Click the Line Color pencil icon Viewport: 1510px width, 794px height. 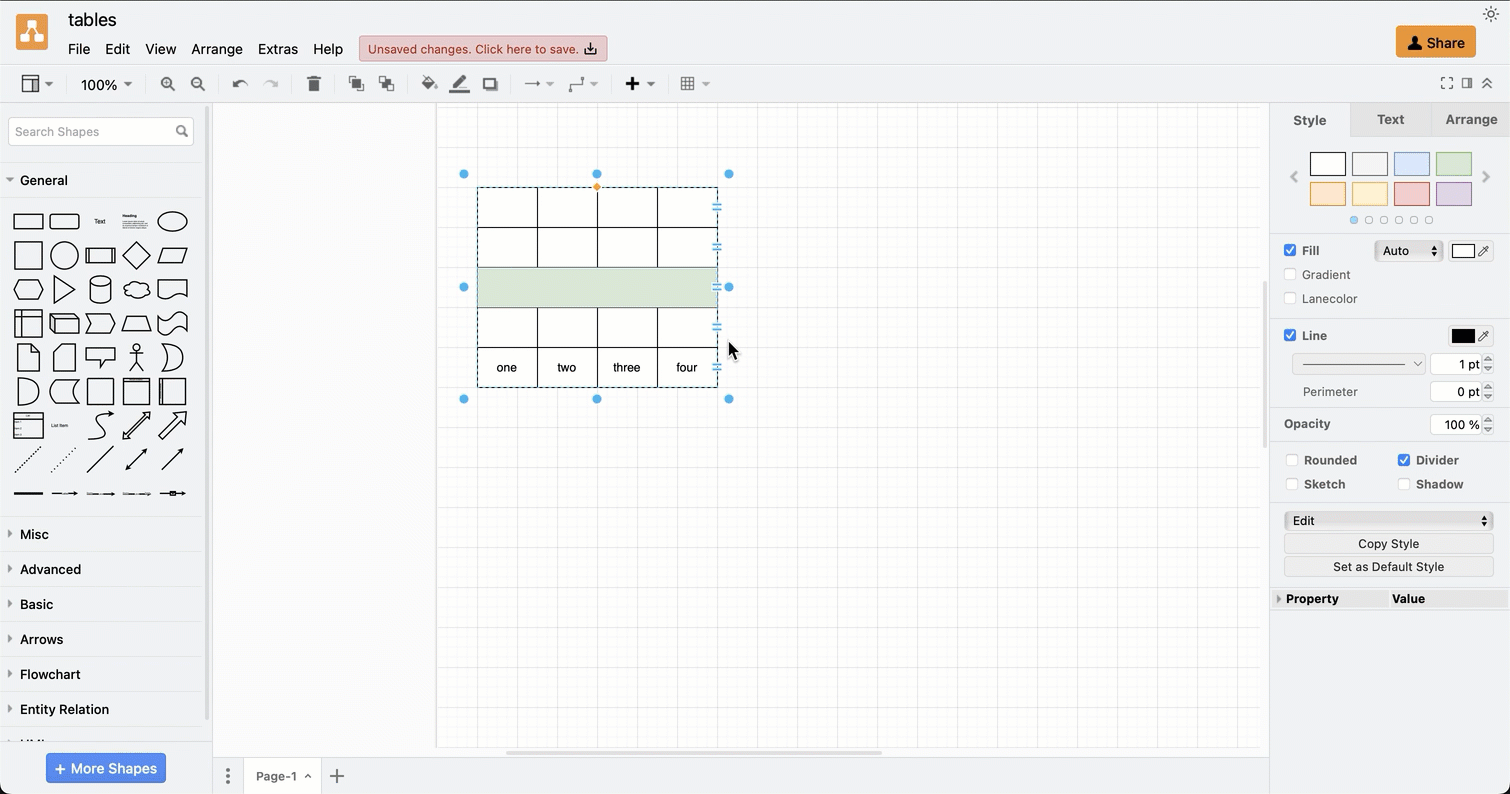coord(459,84)
